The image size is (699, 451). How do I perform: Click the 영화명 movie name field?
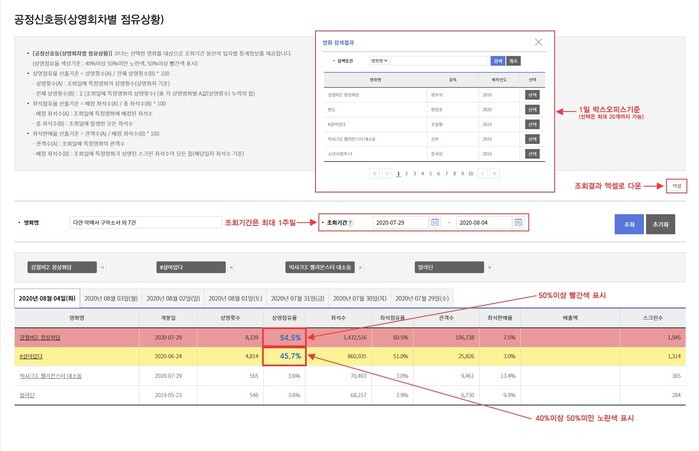coord(145,222)
